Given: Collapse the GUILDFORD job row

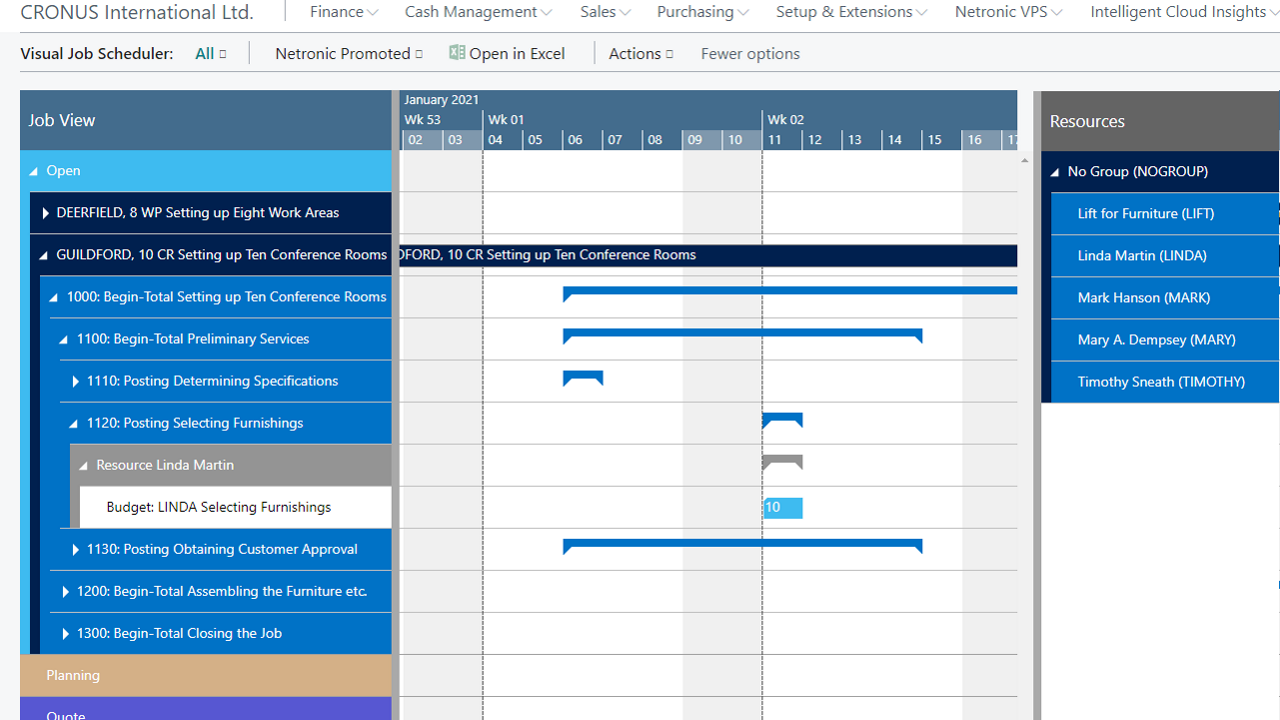Looking at the screenshot, I should [x=43, y=254].
